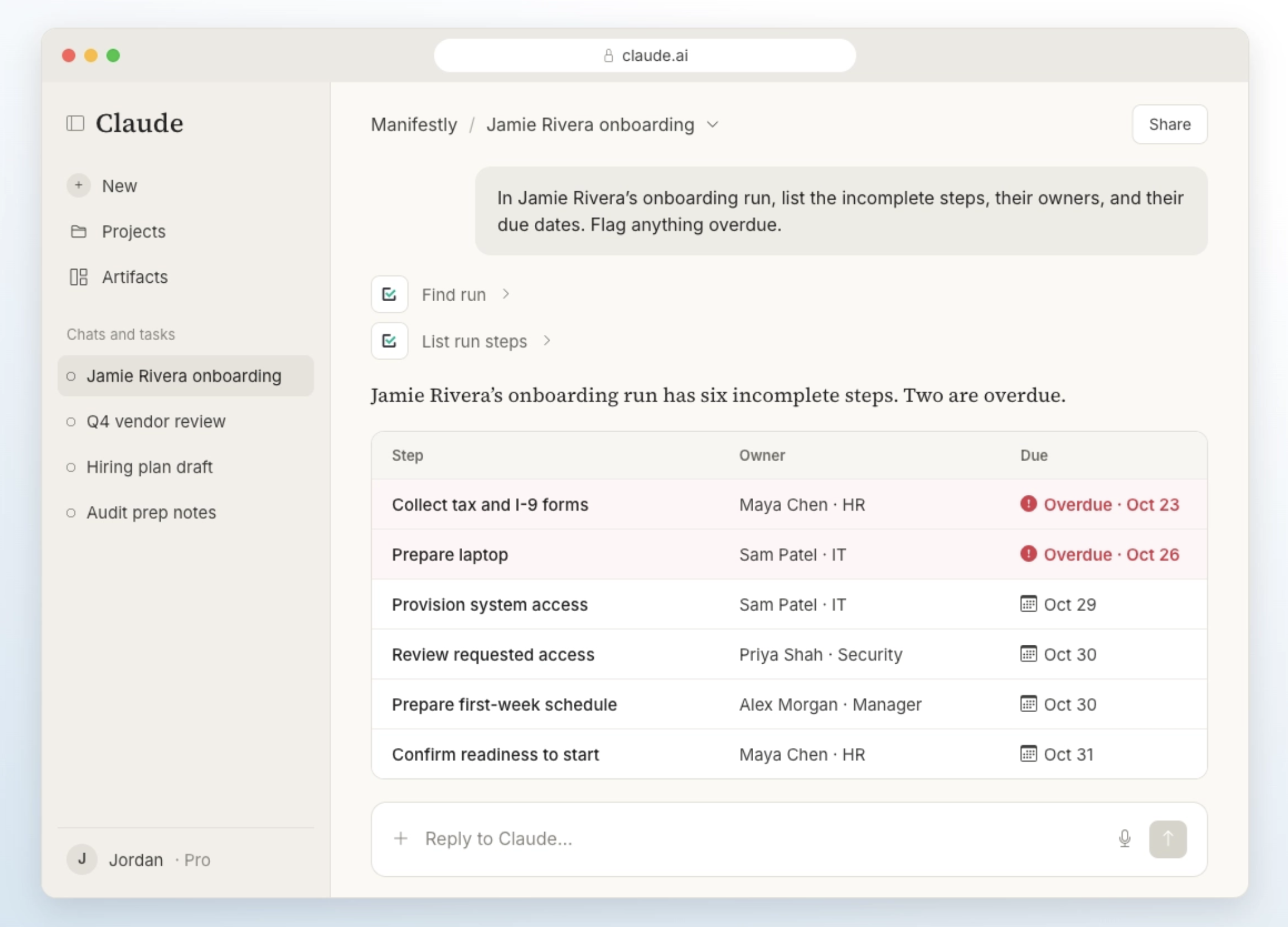
Task: Click the microphone voice input icon
Action: click(1124, 838)
